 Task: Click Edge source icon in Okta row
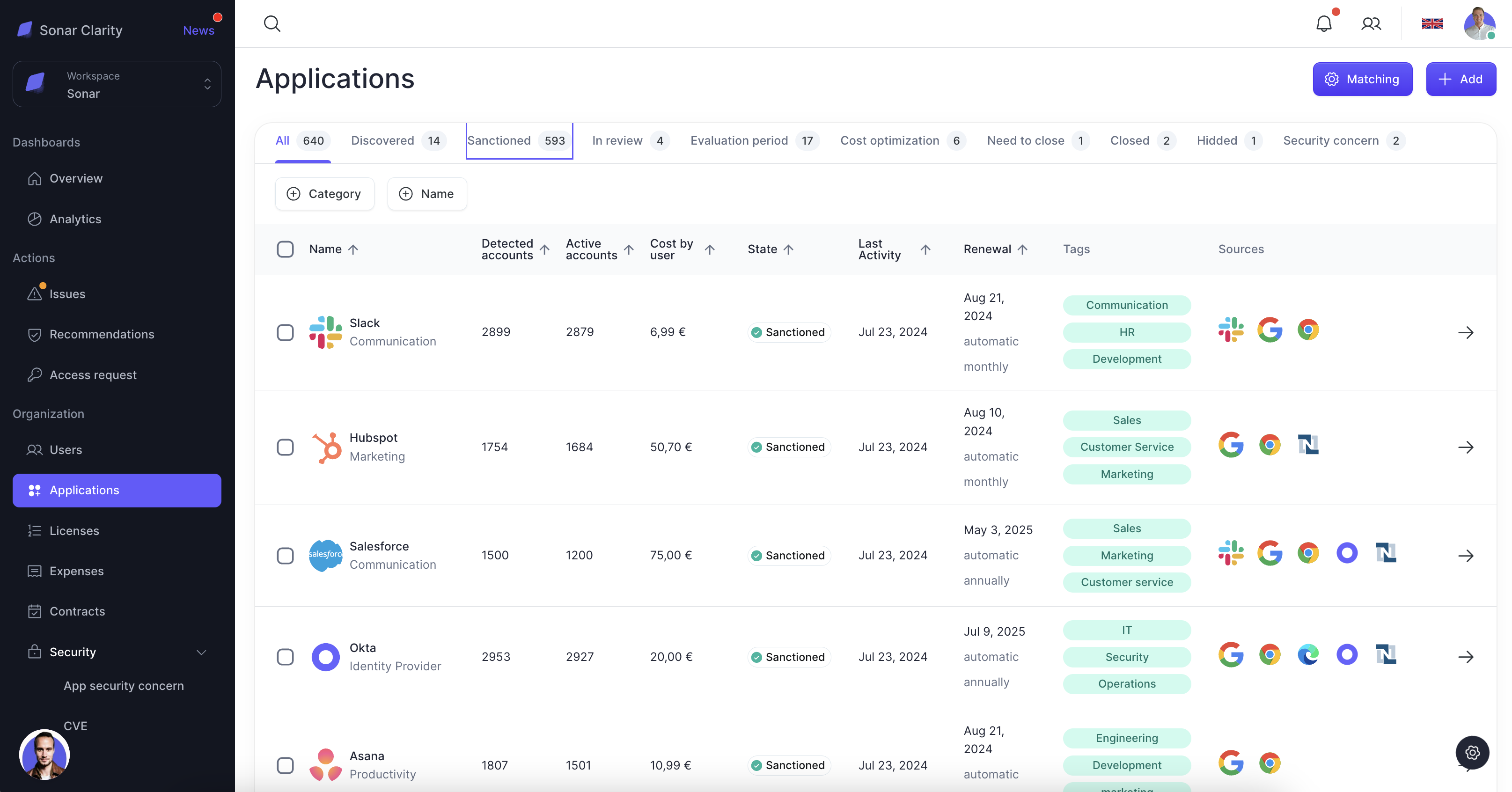click(x=1308, y=654)
